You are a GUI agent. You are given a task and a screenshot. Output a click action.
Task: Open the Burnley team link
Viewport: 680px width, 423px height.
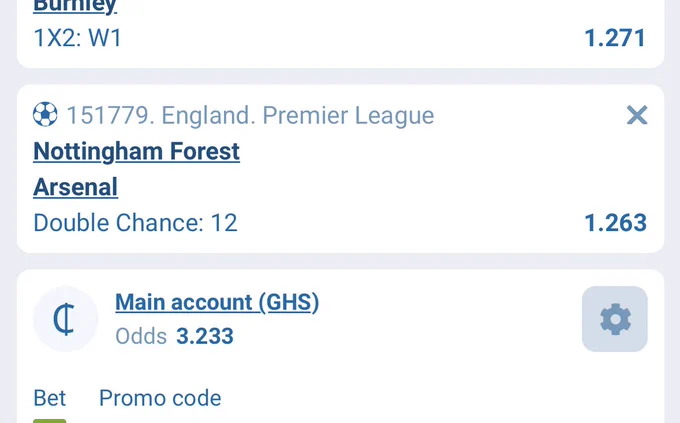coord(75,6)
